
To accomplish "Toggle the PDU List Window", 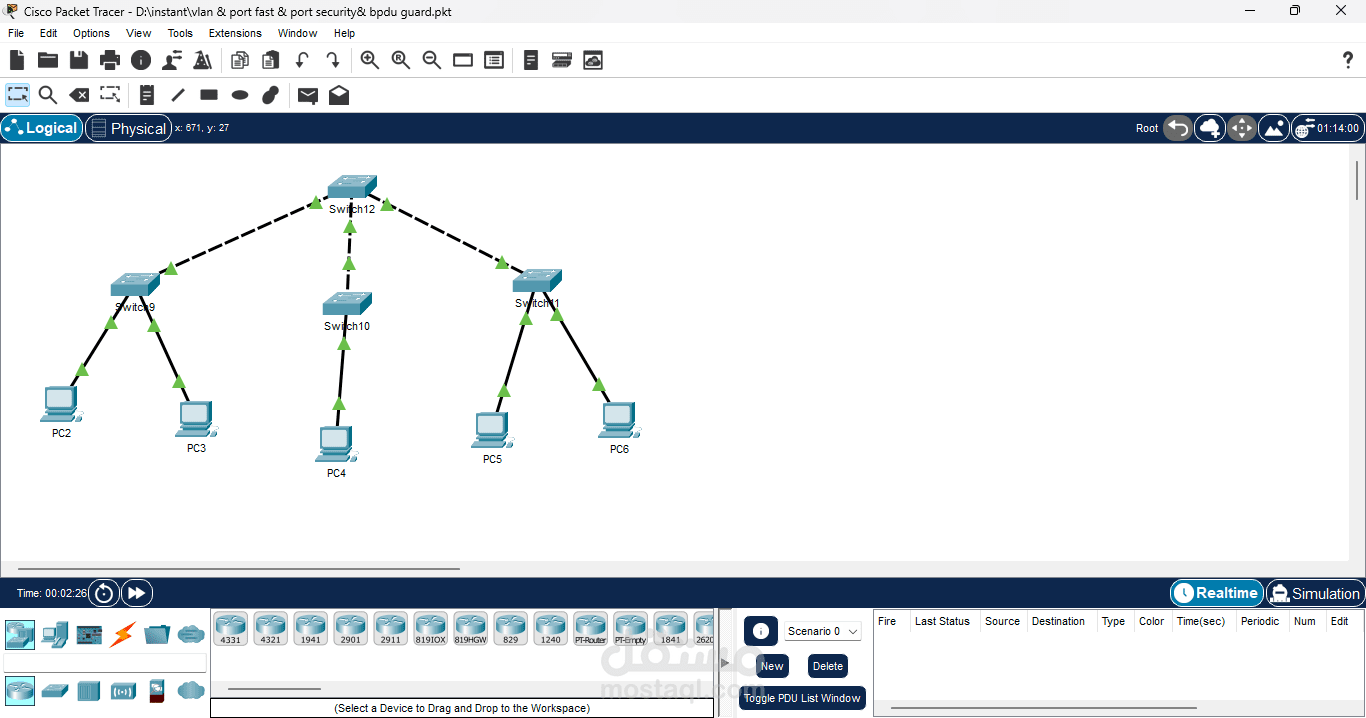I will 802,697.
